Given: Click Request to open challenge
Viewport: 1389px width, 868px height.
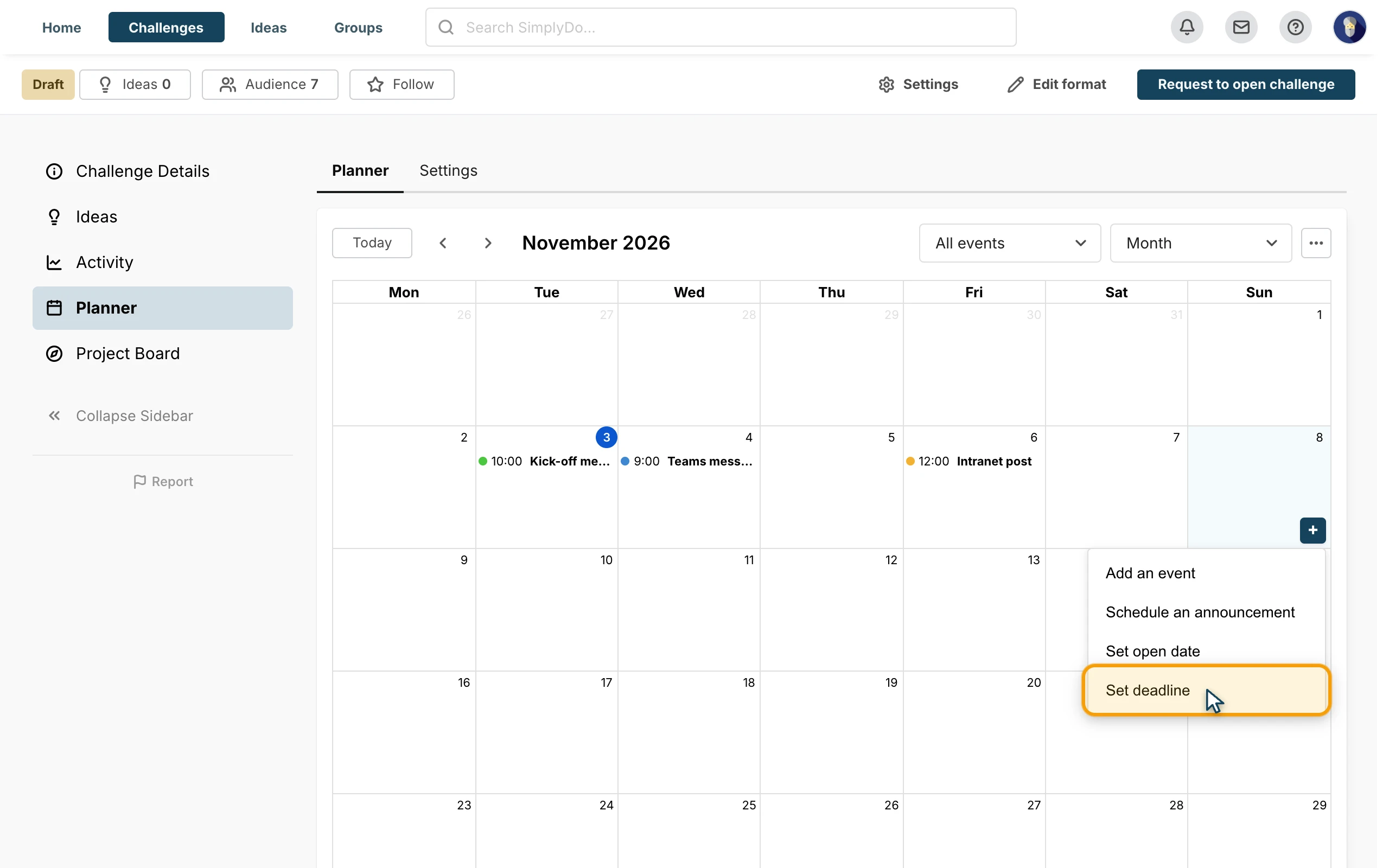Looking at the screenshot, I should [1246, 85].
